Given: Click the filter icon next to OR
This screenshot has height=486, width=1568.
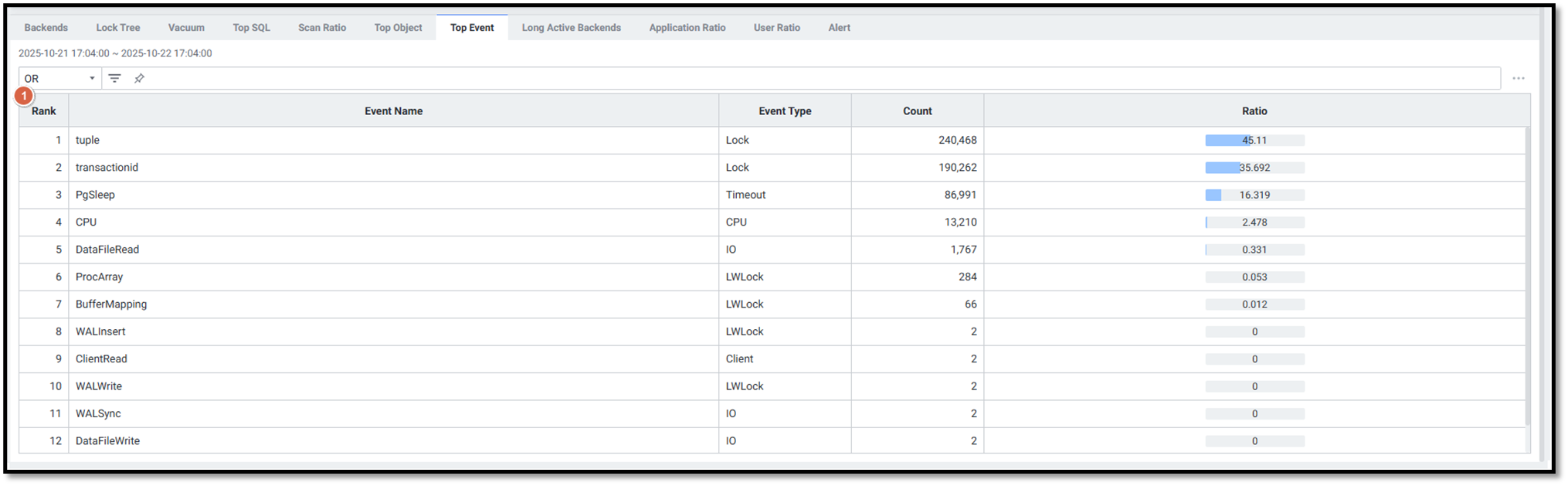Looking at the screenshot, I should (x=114, y=78).
